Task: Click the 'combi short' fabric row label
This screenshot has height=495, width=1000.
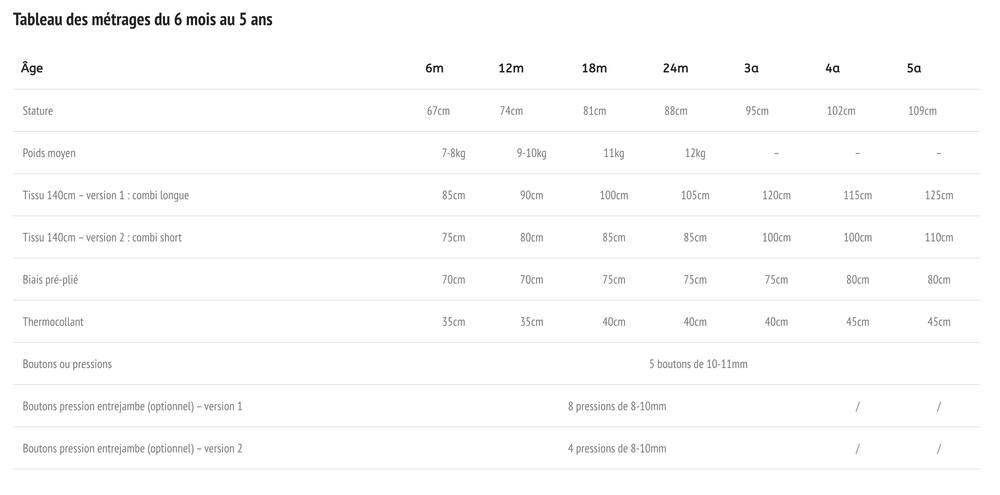Action: point(102,237)
